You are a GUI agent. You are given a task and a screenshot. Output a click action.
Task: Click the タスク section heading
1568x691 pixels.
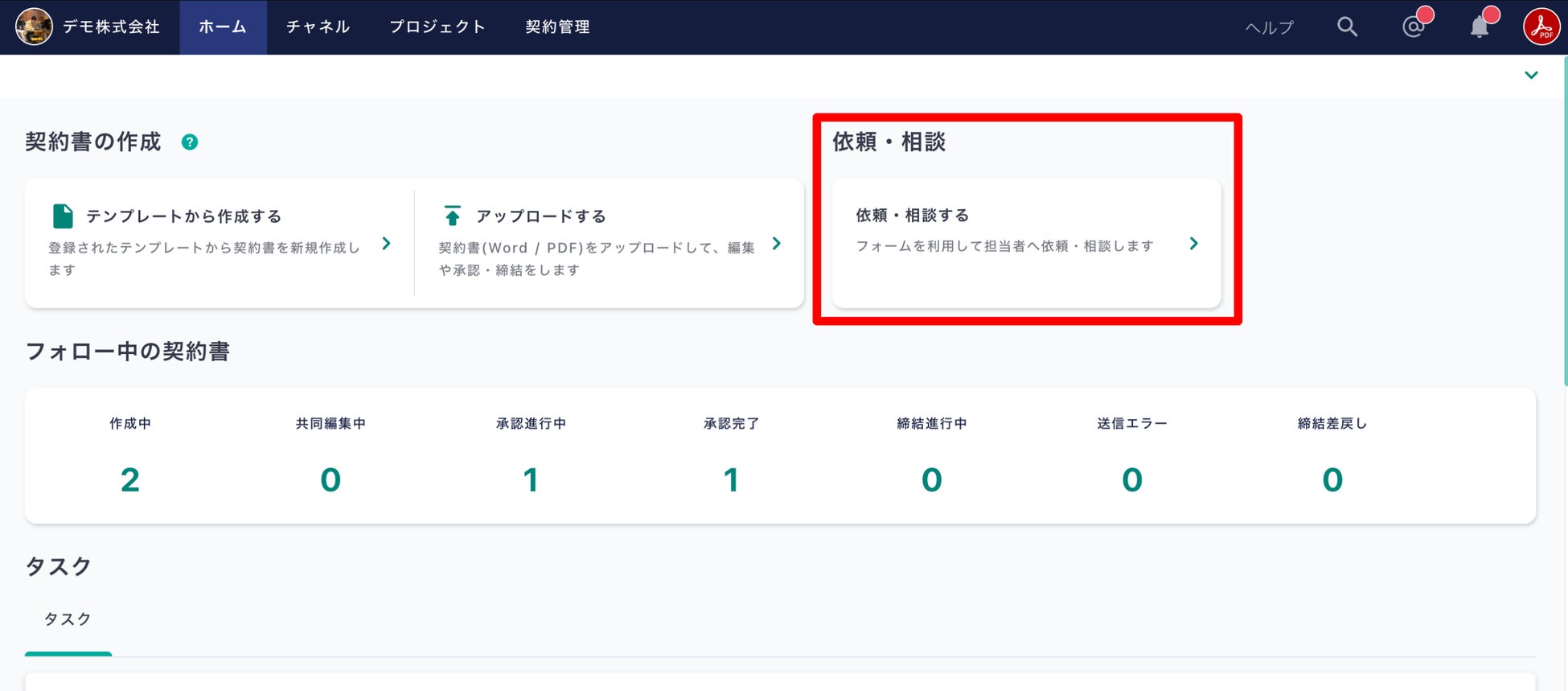(58, 566)
